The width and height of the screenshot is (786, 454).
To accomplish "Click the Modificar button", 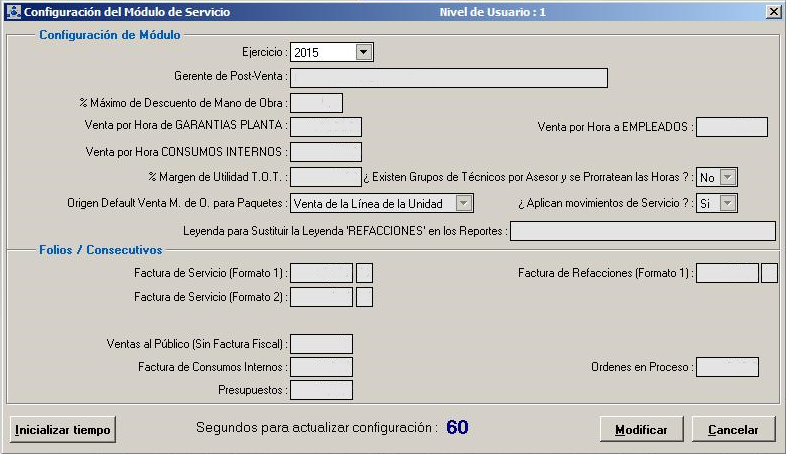I will pyautogui.click(x=641, y=429).
